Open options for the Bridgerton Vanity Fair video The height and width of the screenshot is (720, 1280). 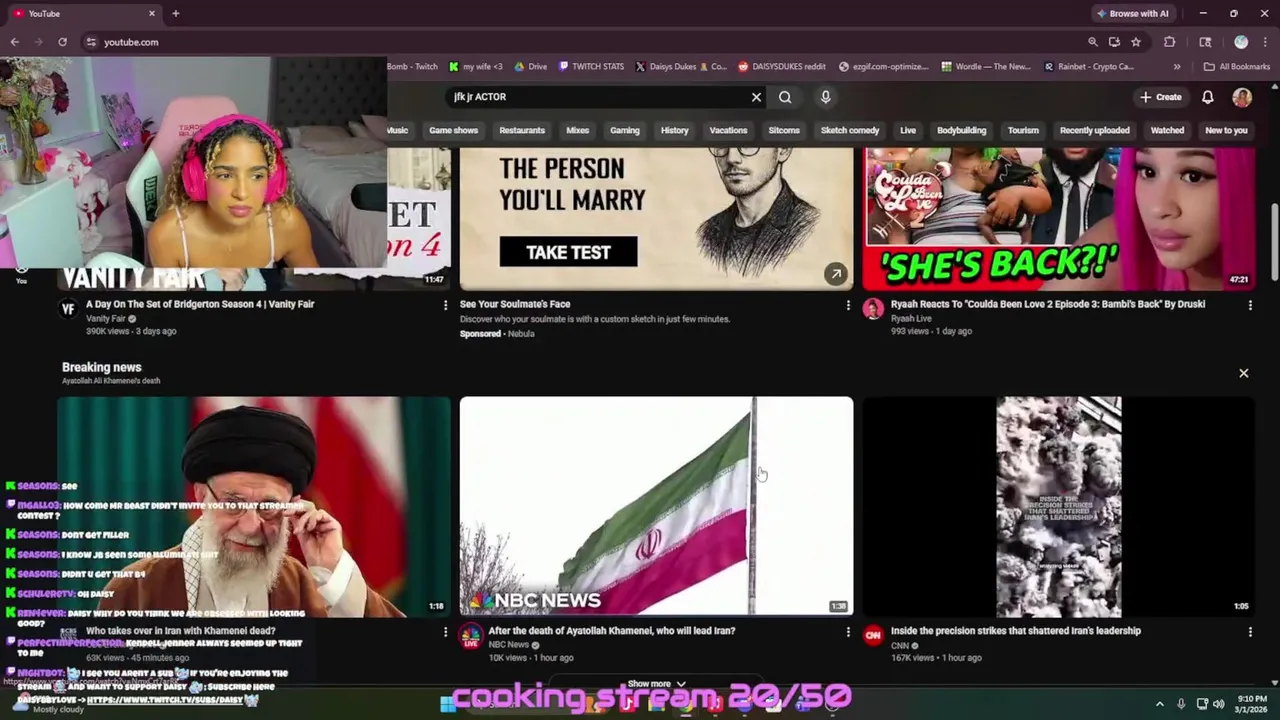[x=445, y=305]
